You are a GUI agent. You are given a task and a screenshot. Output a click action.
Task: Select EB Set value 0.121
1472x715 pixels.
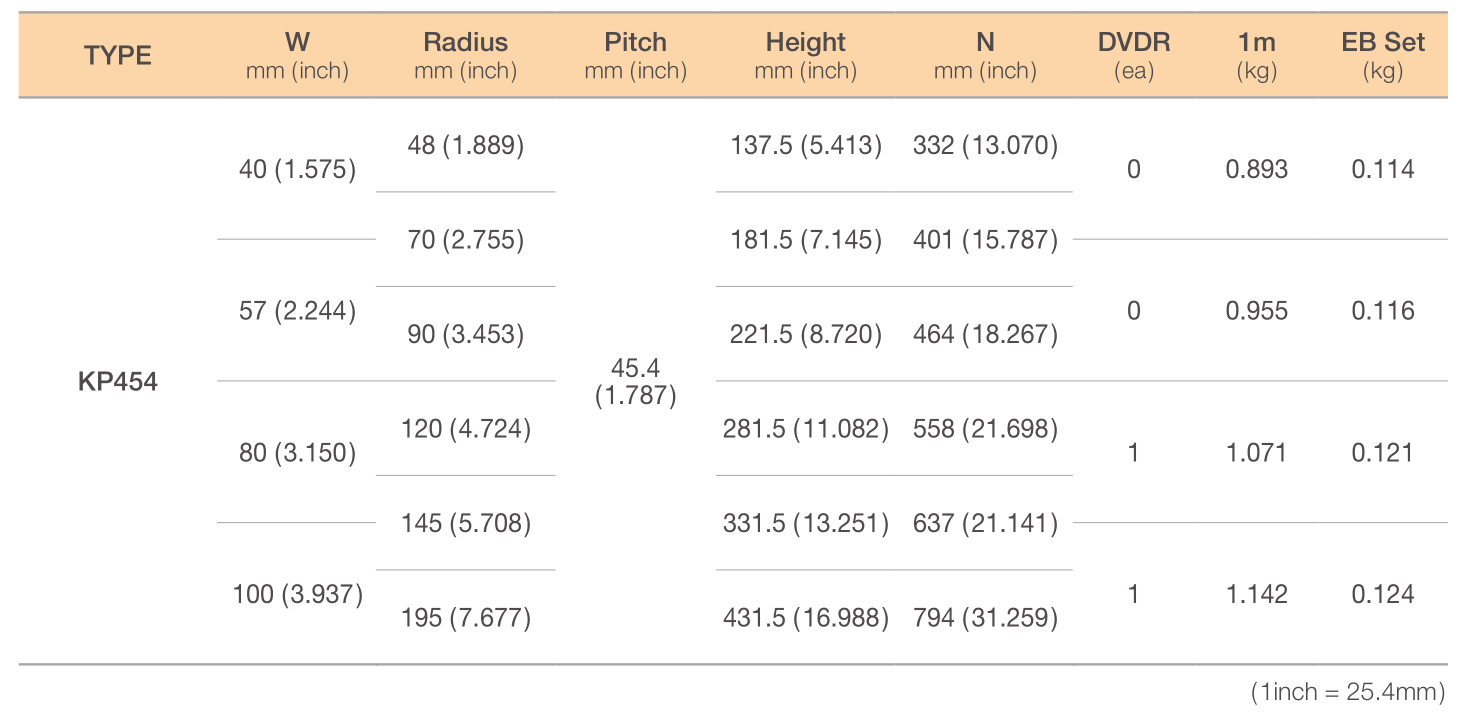click(x=1383, y=453)
